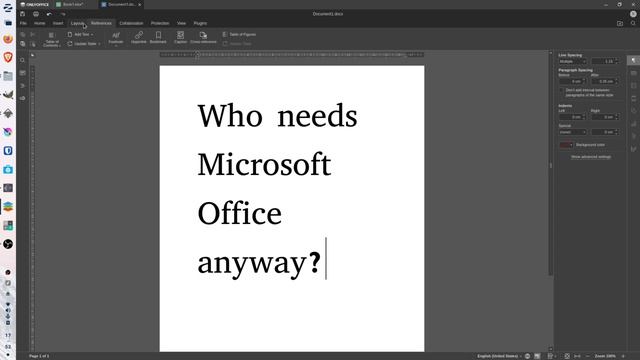The height and width of the screenshot is (360, 640).
Task: Open the Line Spacing type dropdown
Action: (x=573, y=61)
